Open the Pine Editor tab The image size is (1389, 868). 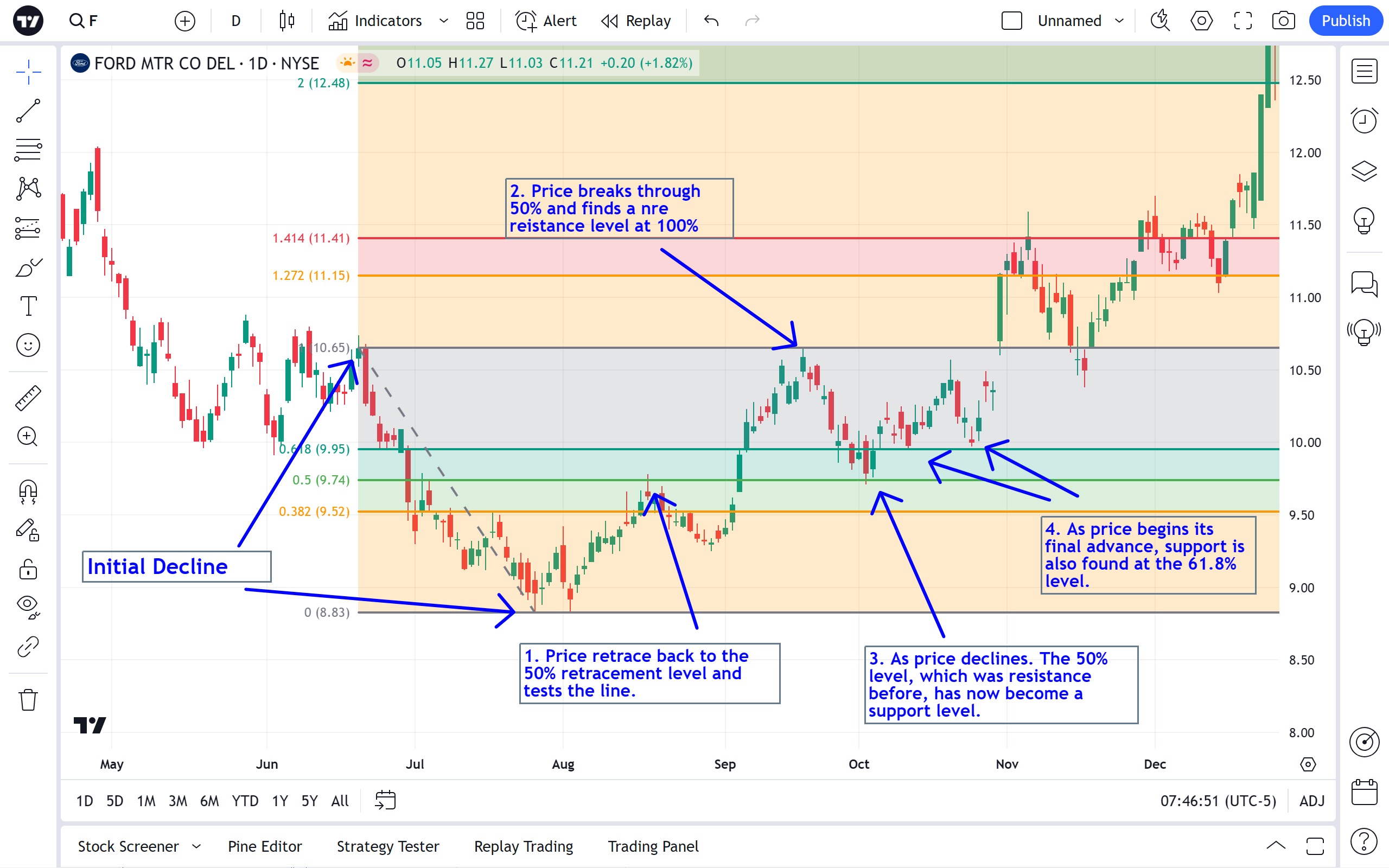[x=265, y=846]
